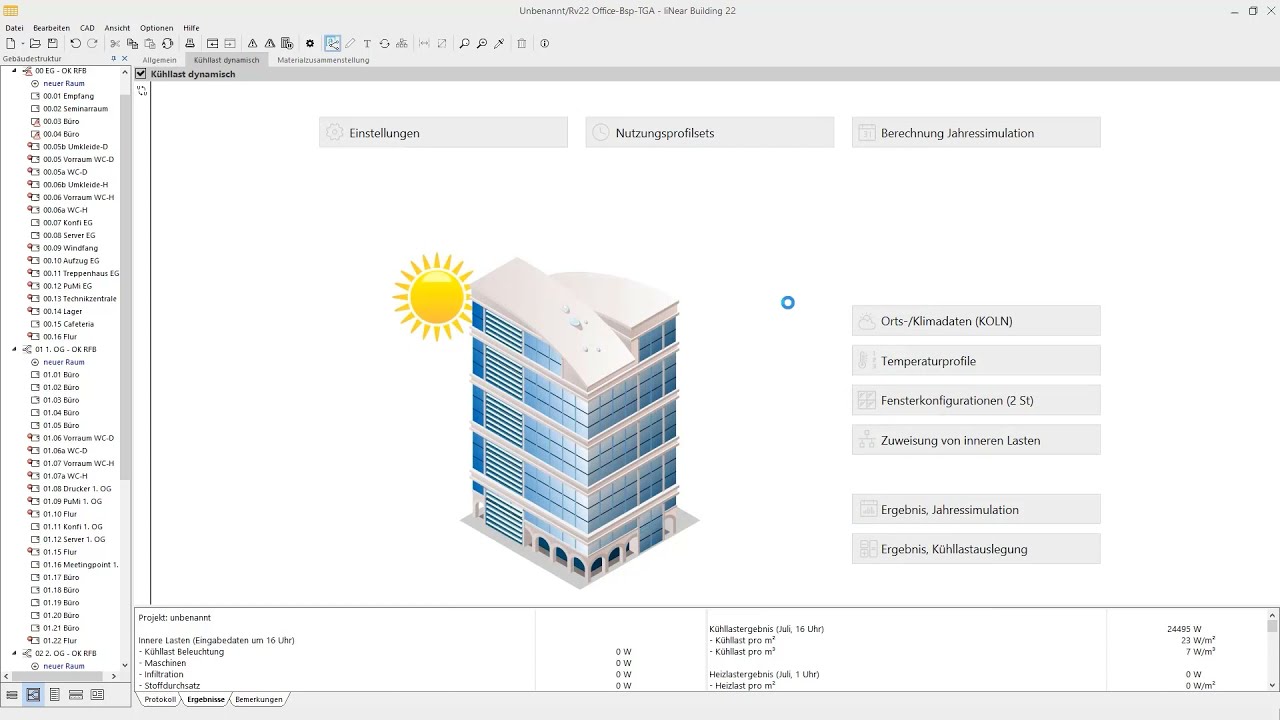Click neuer Raum under 01 1. OG
The height and width of the screenshot is (720, 1280).
[x=64, y=362]
